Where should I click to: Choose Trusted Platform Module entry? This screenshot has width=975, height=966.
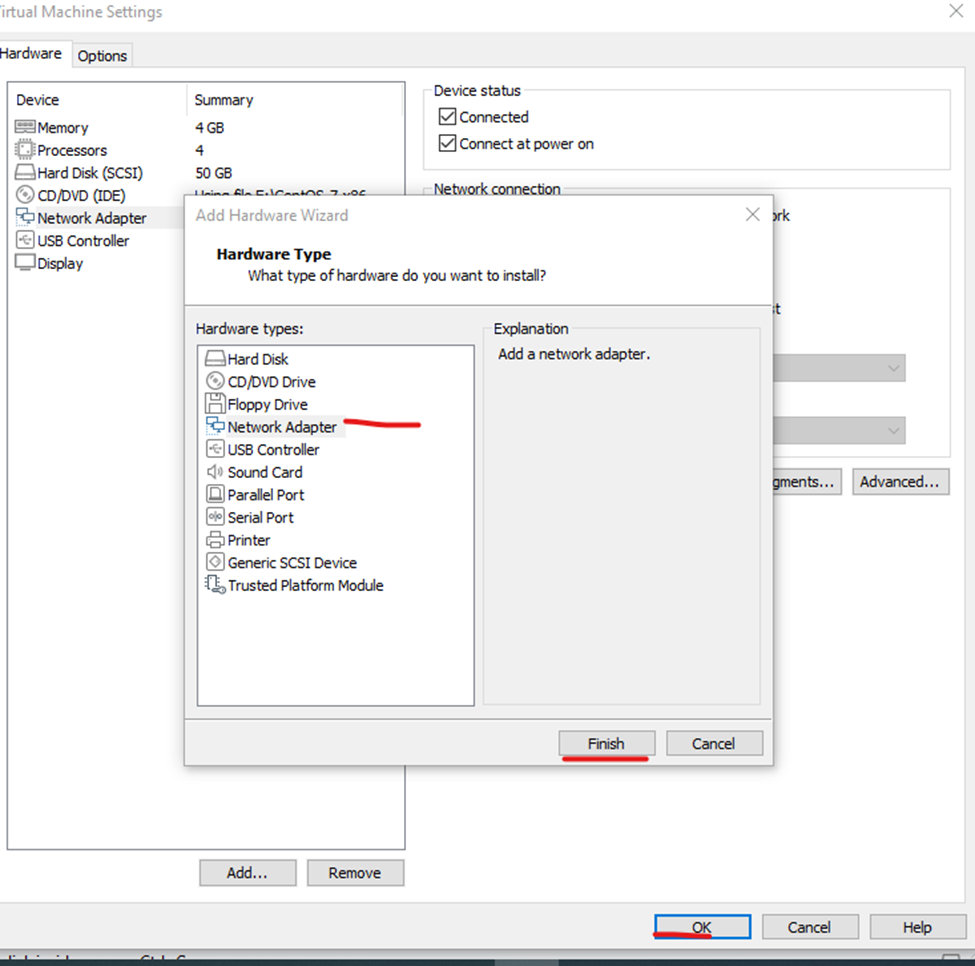[305, 586]
